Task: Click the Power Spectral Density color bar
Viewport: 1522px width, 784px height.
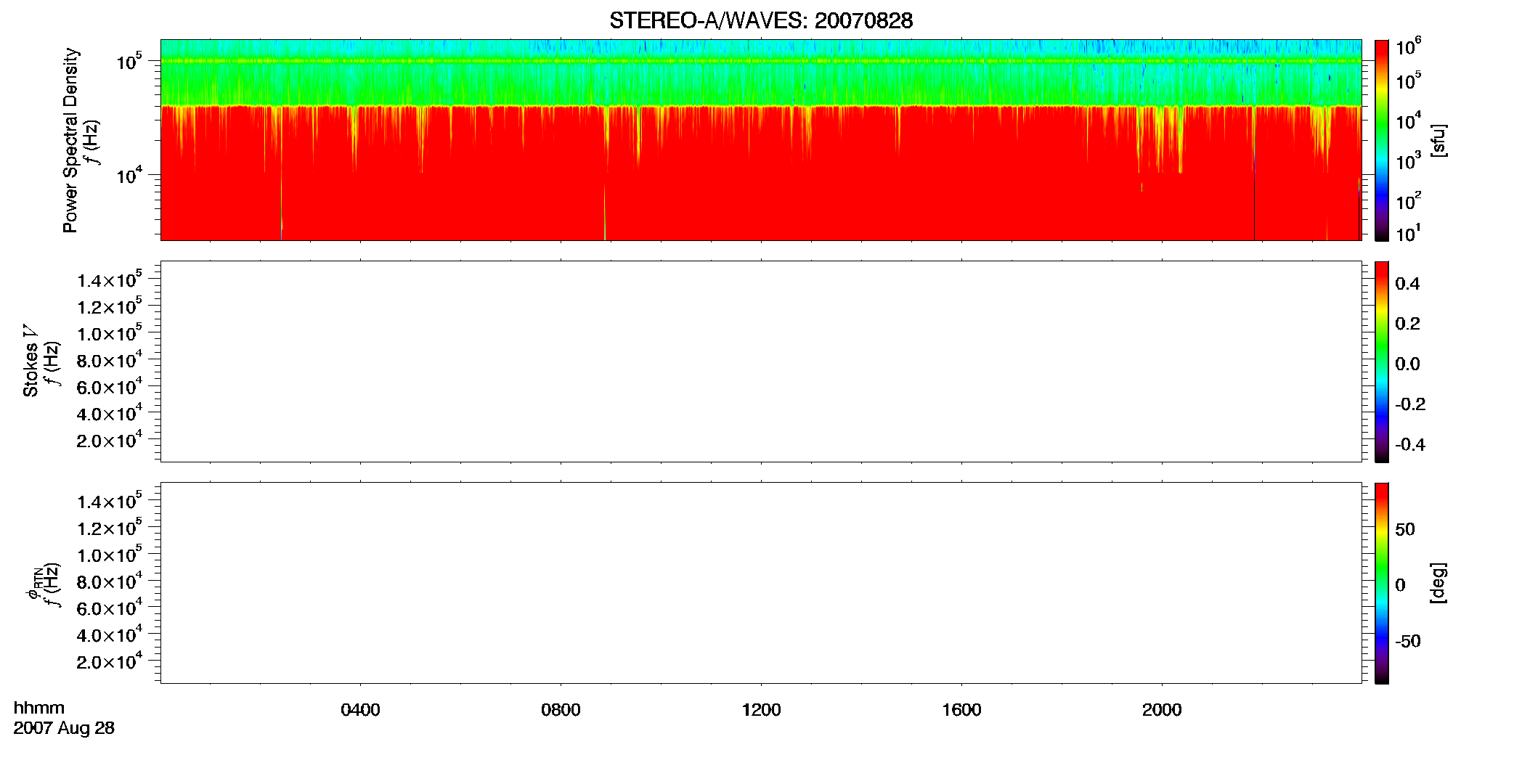Action: 1382,139
